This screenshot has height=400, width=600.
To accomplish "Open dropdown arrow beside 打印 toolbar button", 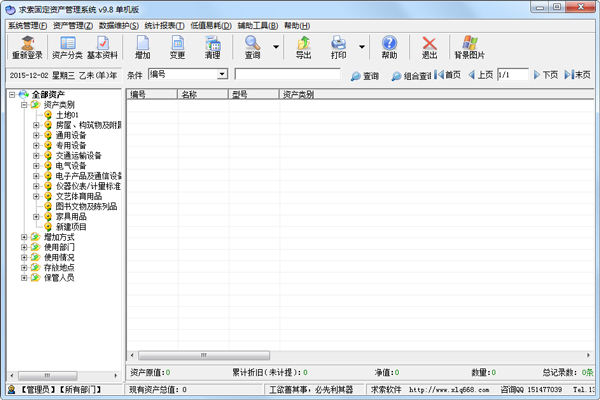I will pos(361,47).
